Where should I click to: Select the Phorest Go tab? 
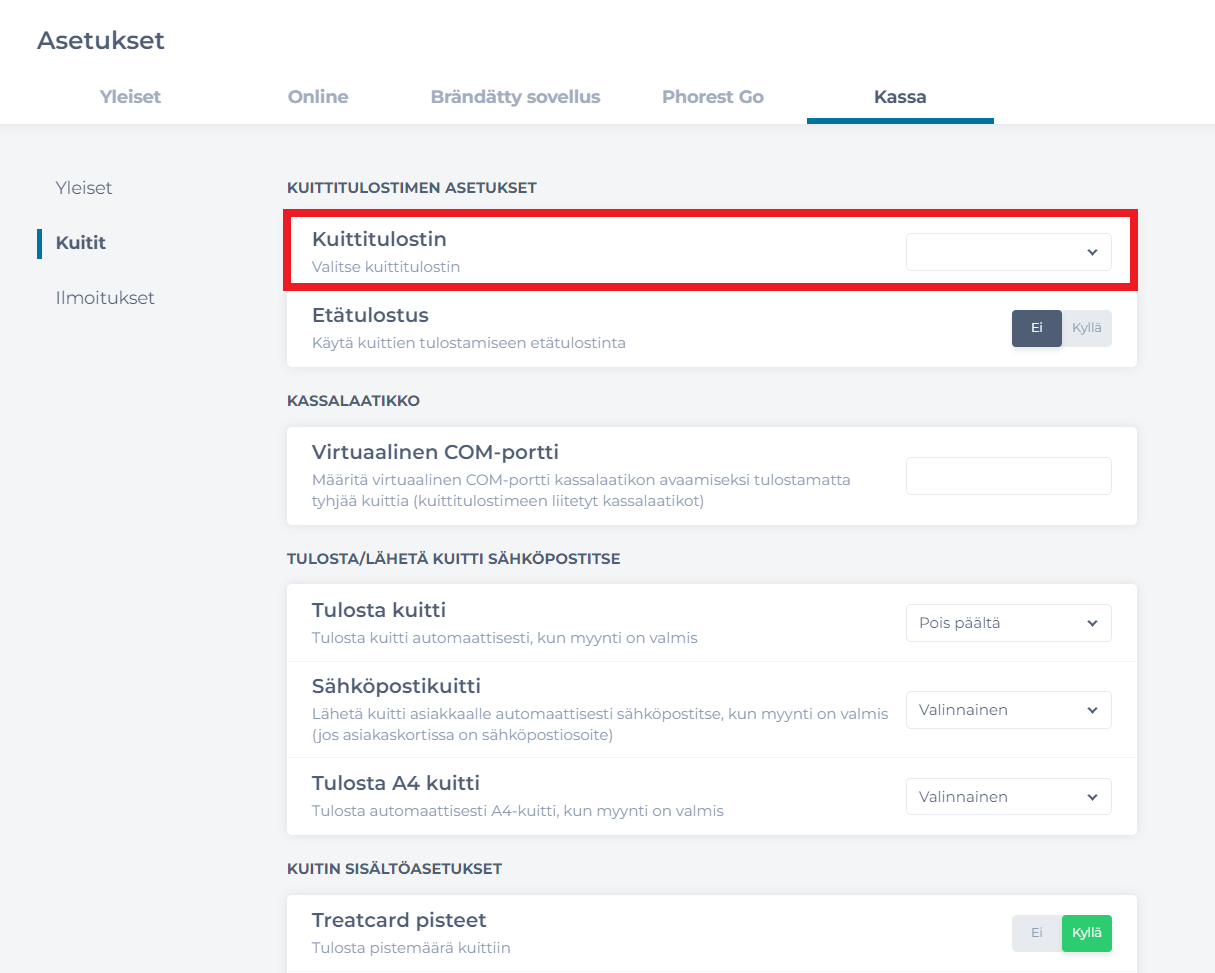[712, 97]
